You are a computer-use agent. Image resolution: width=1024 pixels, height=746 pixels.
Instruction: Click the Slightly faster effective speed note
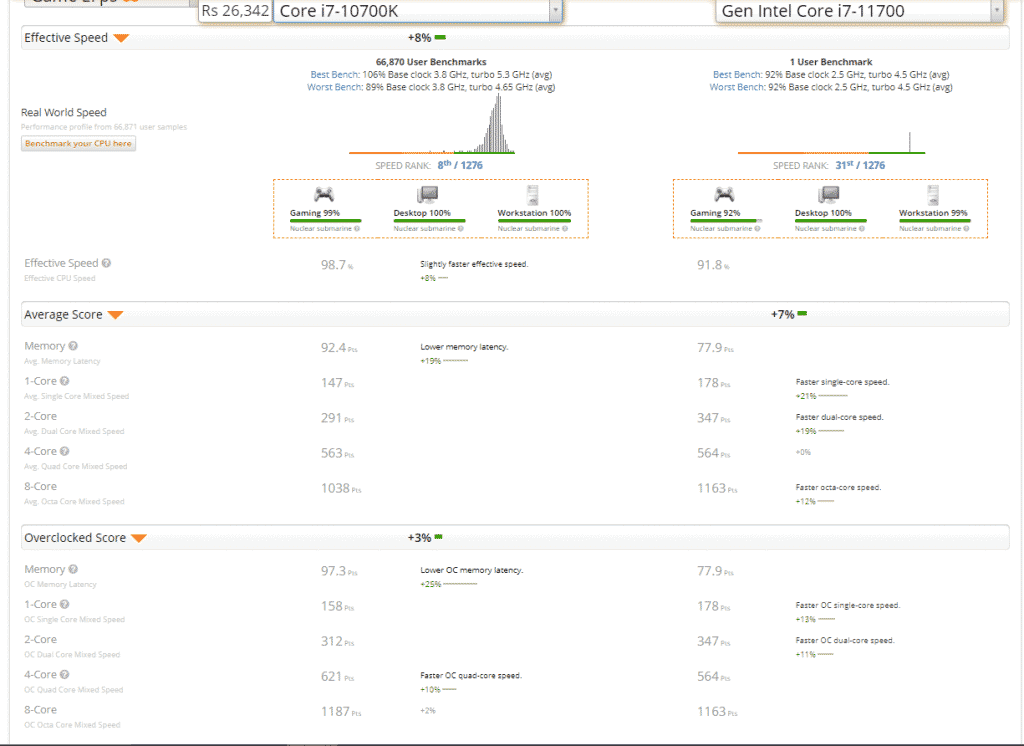pyautogui.click(x=474, y=264)
